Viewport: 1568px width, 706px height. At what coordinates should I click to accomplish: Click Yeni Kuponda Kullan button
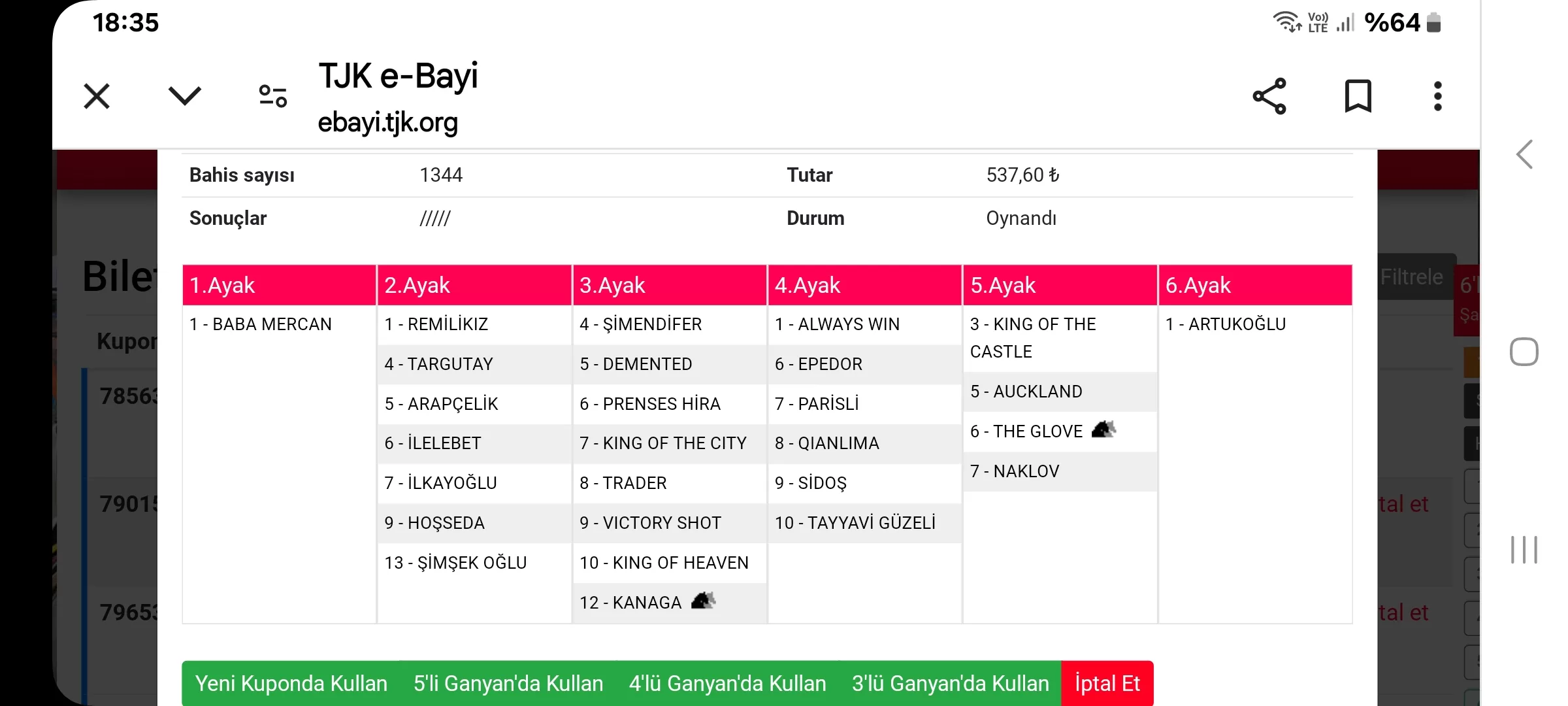[291, 683]
